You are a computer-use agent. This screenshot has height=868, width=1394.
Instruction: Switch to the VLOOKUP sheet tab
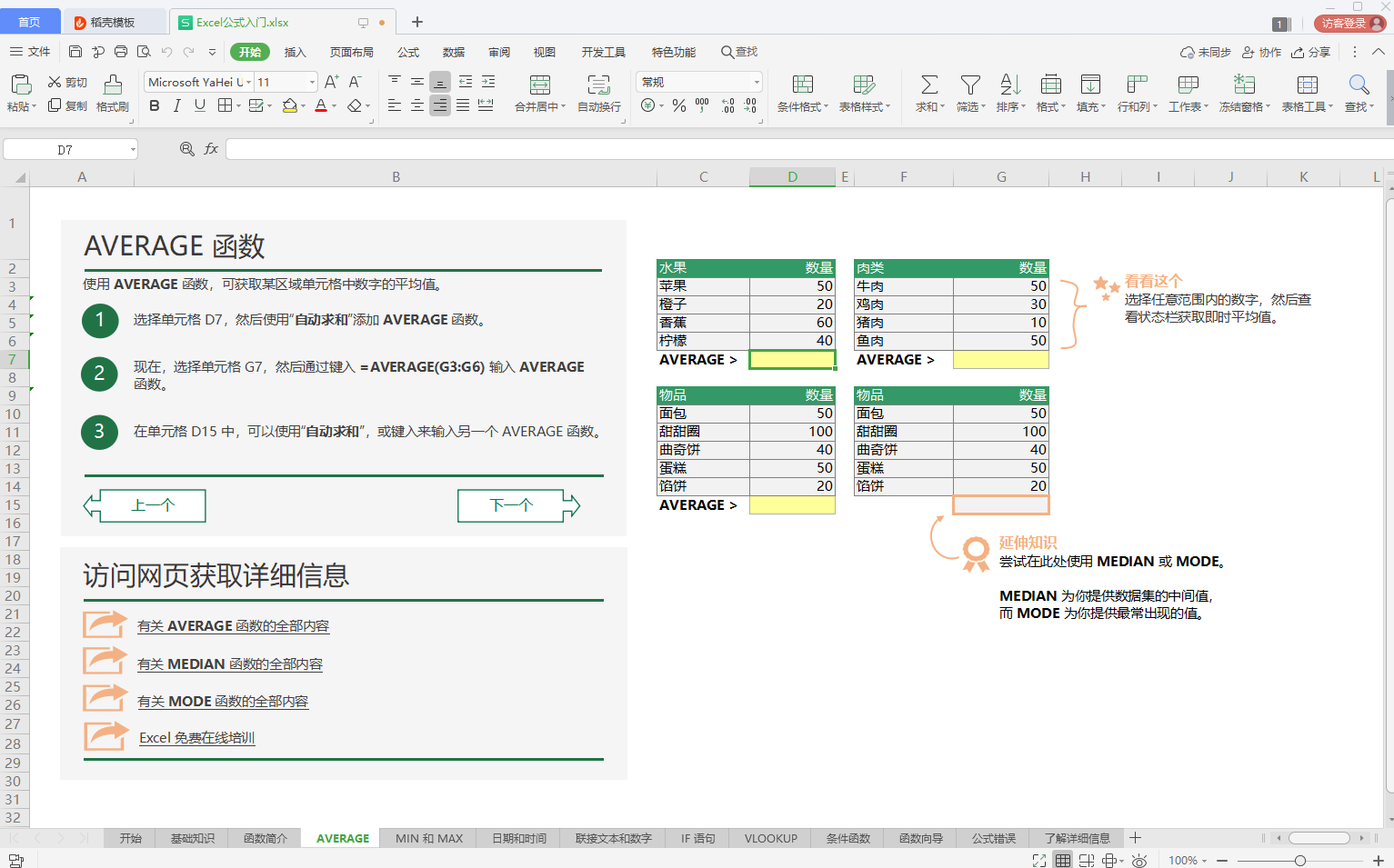[770, 838]
